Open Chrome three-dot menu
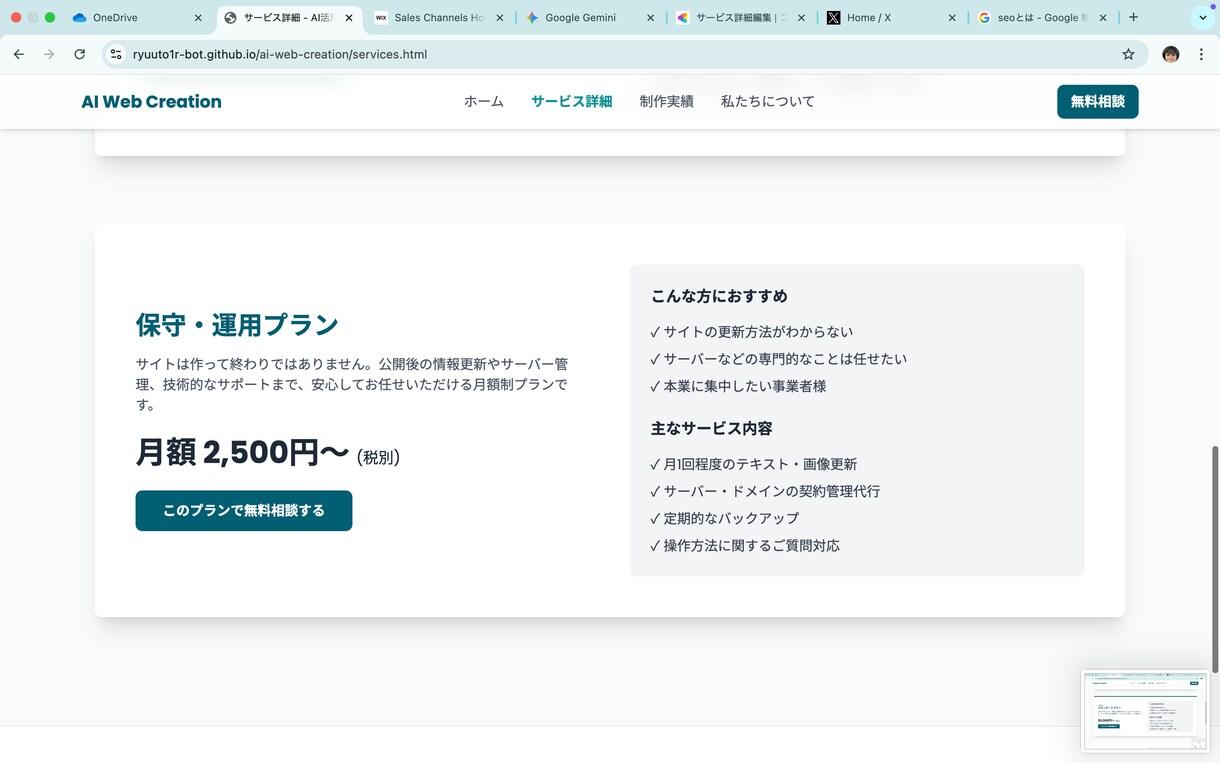 (x=1201, y=54)
